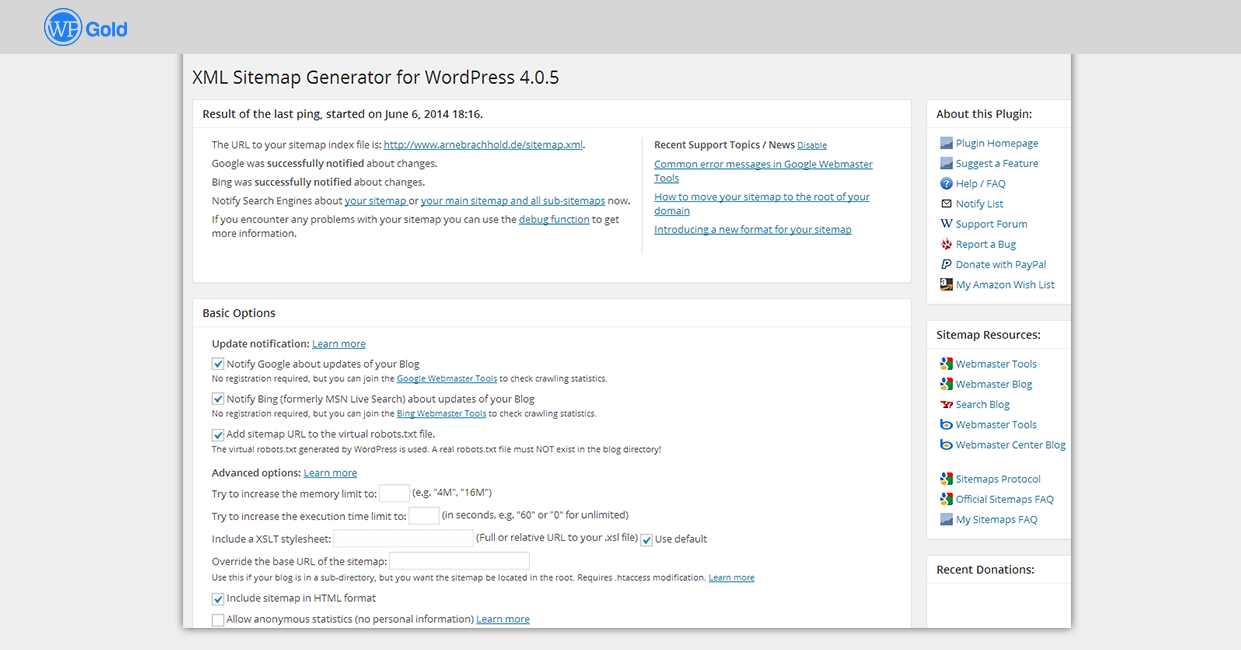Click the Donate with PayPal icon
This screenshot has width=1241, height=650.
tap(946, 265)
